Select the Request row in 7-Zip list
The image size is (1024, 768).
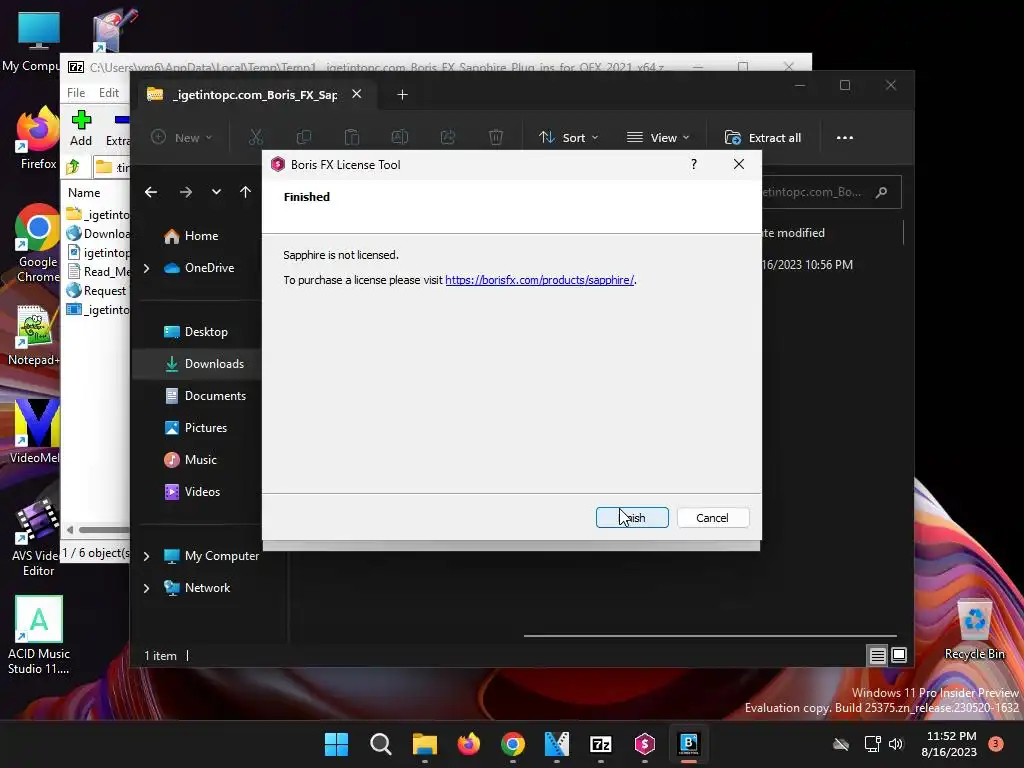click(x=97, y=291)
